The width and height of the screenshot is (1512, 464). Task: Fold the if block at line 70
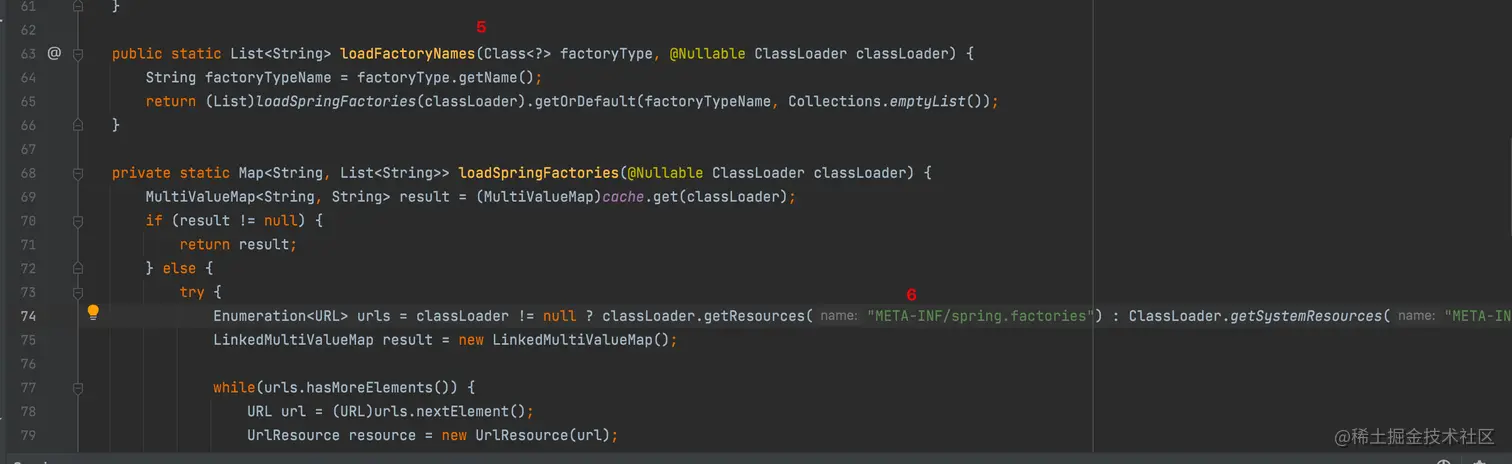click(78, 221)
